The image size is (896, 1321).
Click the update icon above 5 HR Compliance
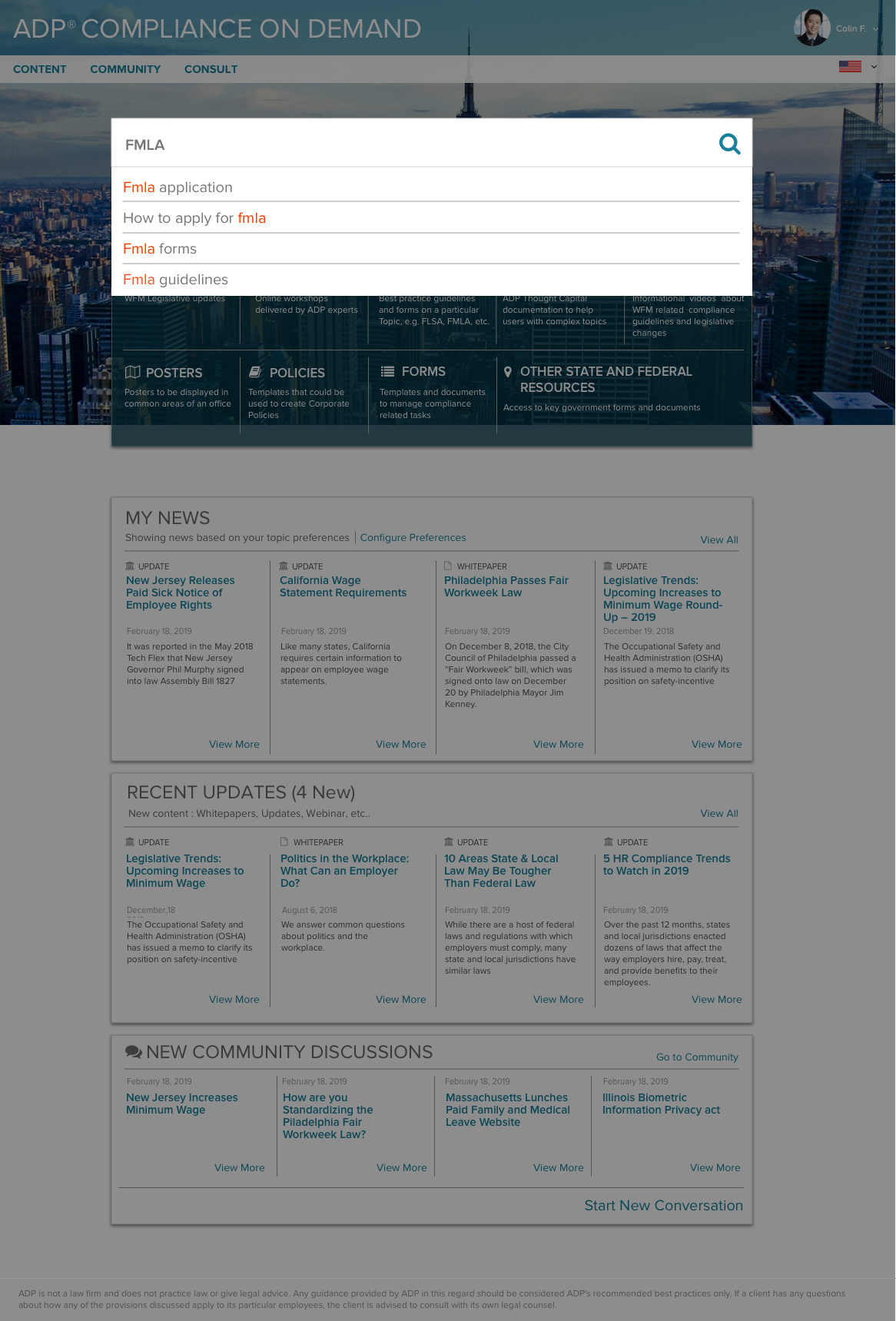click(x=609, y=842)
